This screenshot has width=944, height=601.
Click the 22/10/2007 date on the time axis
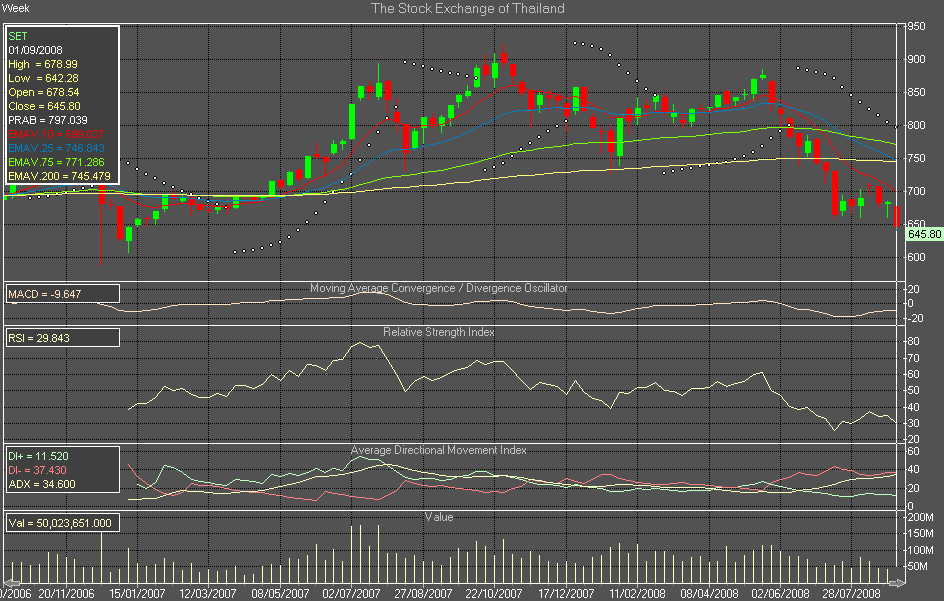tap(494, 594)
